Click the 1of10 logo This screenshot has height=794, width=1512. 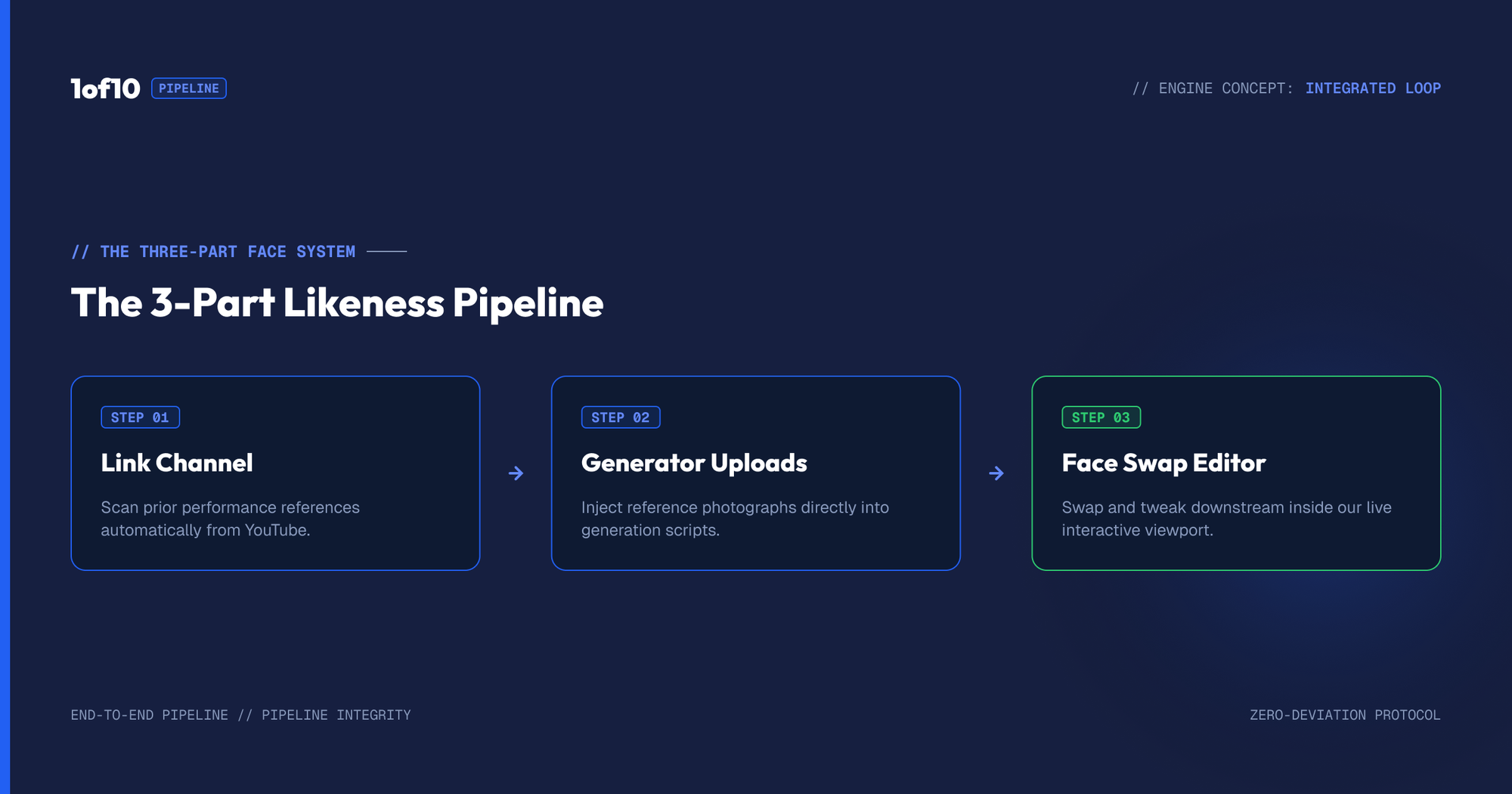(x=105, y=88)
